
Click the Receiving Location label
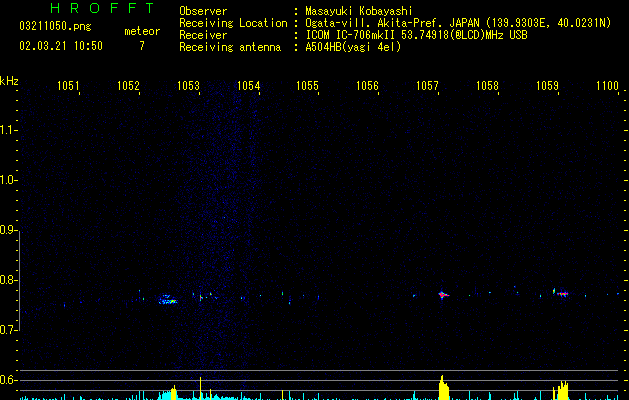tap(233, 23)
